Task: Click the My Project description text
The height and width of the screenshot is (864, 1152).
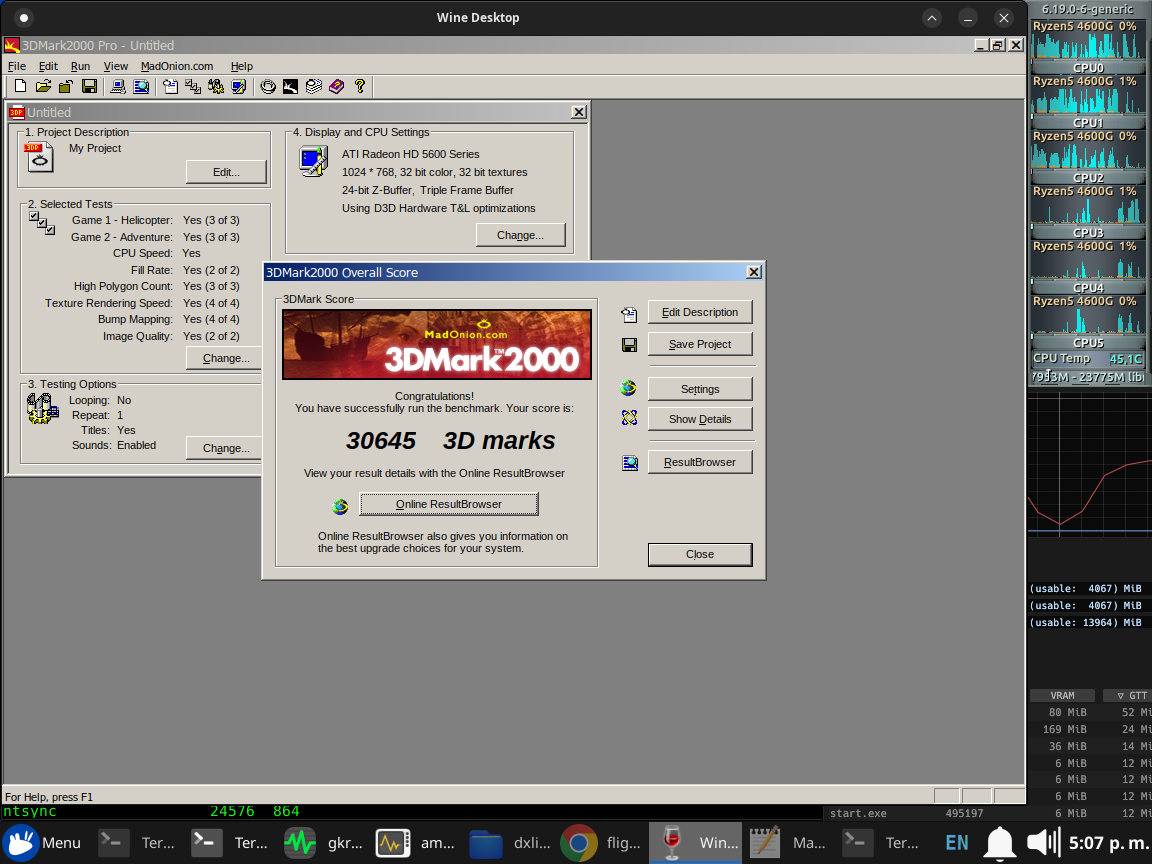Action: click(x=95, y=148)
